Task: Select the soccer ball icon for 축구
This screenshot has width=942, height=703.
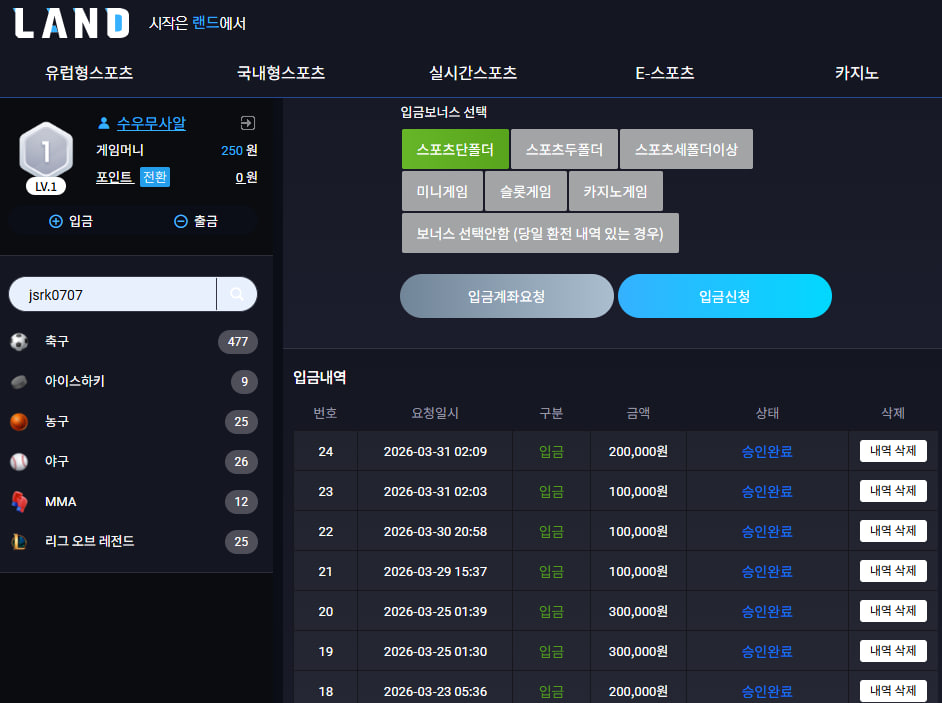Action: (19, 341)
